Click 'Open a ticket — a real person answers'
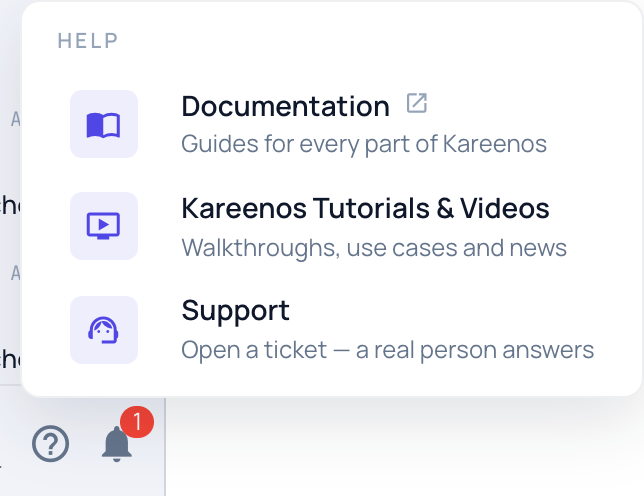This screenshot has width=644, height=496. 388,350
